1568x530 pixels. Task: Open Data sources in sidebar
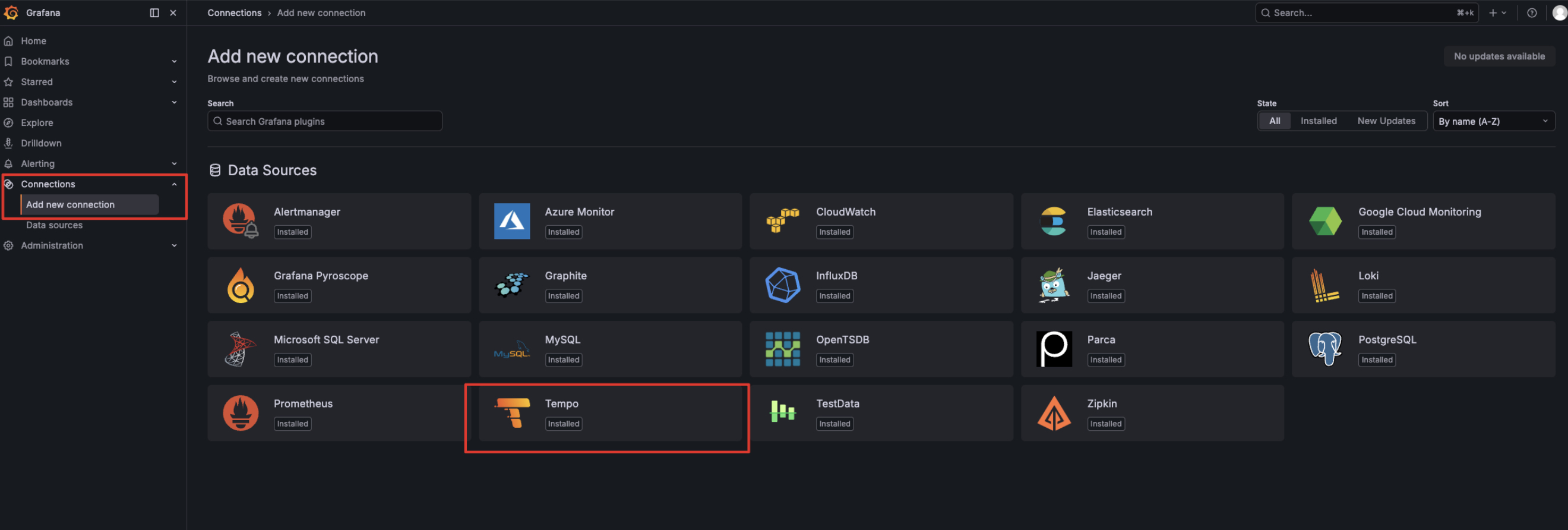coord(54,225)
